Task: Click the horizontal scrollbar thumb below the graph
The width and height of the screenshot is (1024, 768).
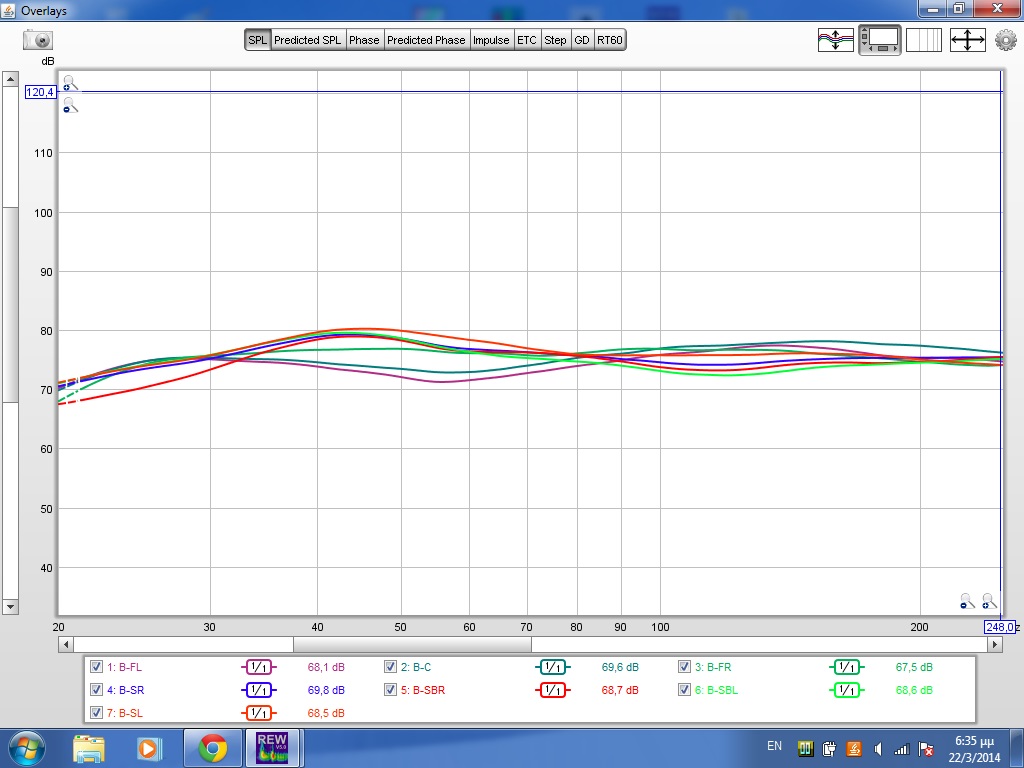Action: [411, 645]
